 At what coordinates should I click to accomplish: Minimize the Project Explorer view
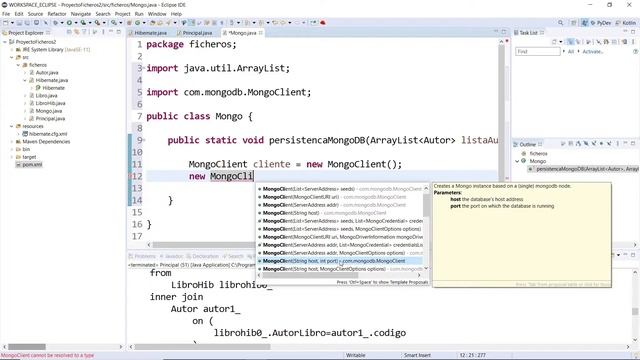[x=111, y=32]
